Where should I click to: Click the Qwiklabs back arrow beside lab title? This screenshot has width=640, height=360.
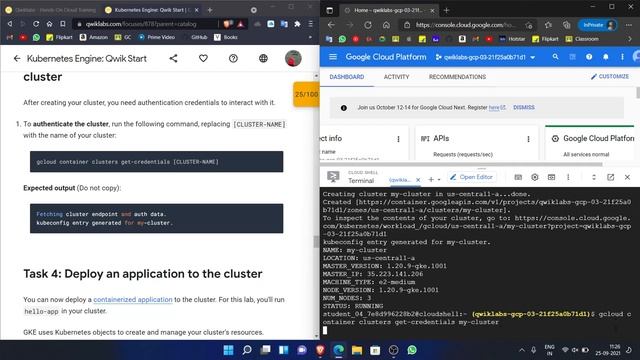coord(17,59)
